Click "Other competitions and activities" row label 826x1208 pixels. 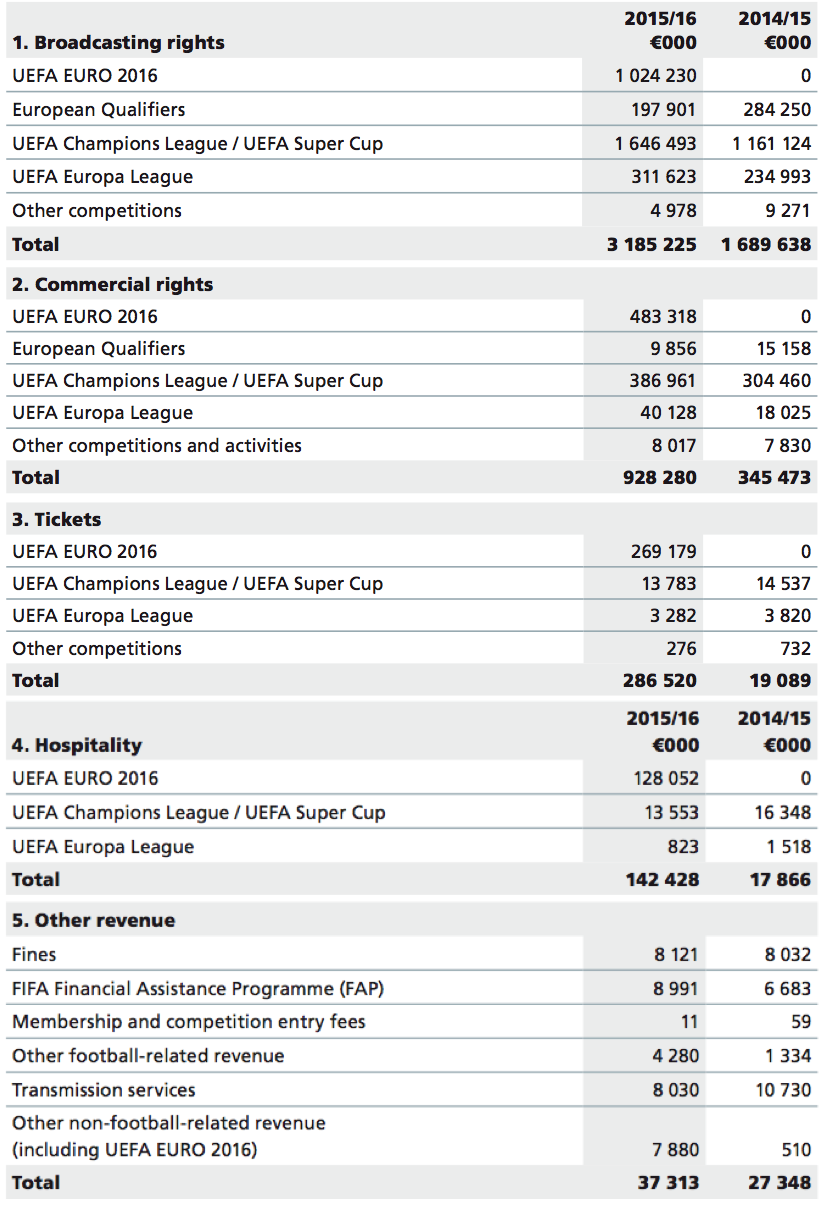pos(157,445)
